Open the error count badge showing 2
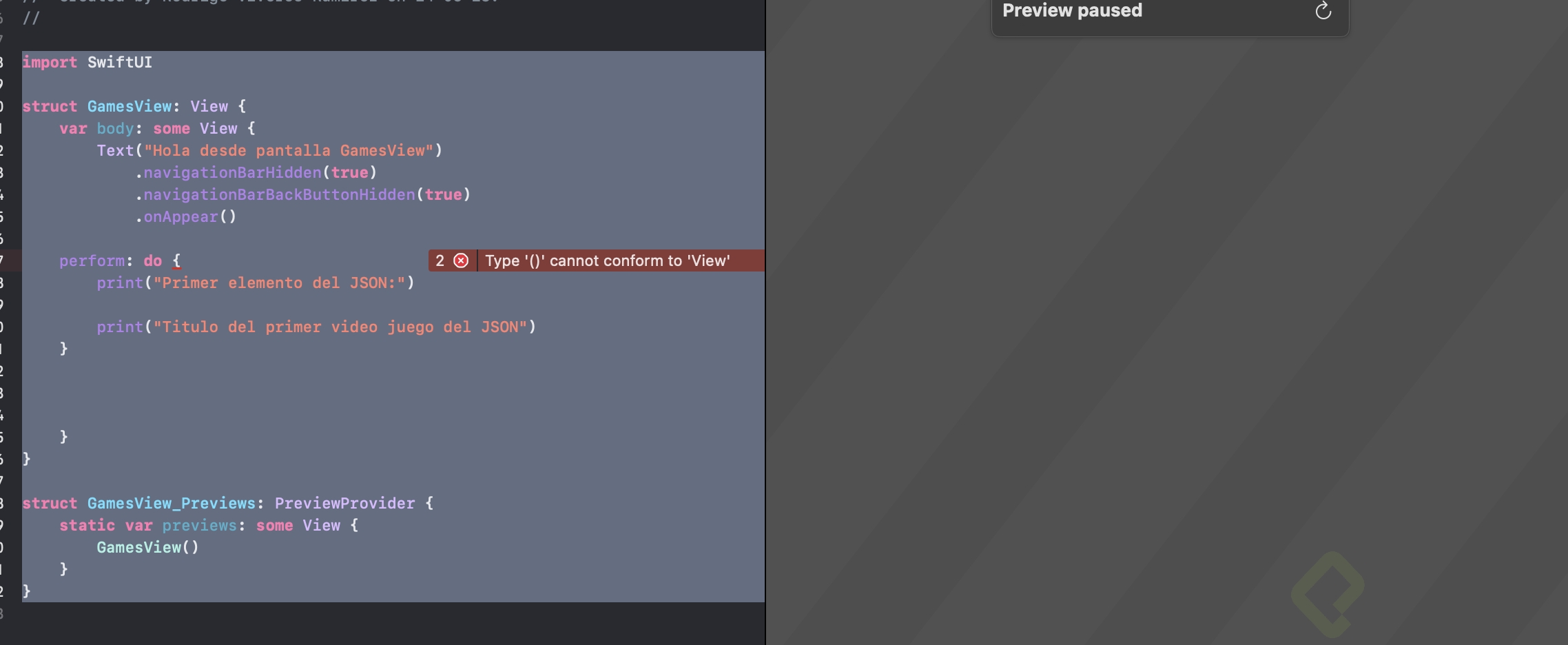Image resolution: width=1568 pixels, height=645 pixels. tap(440, 260)
